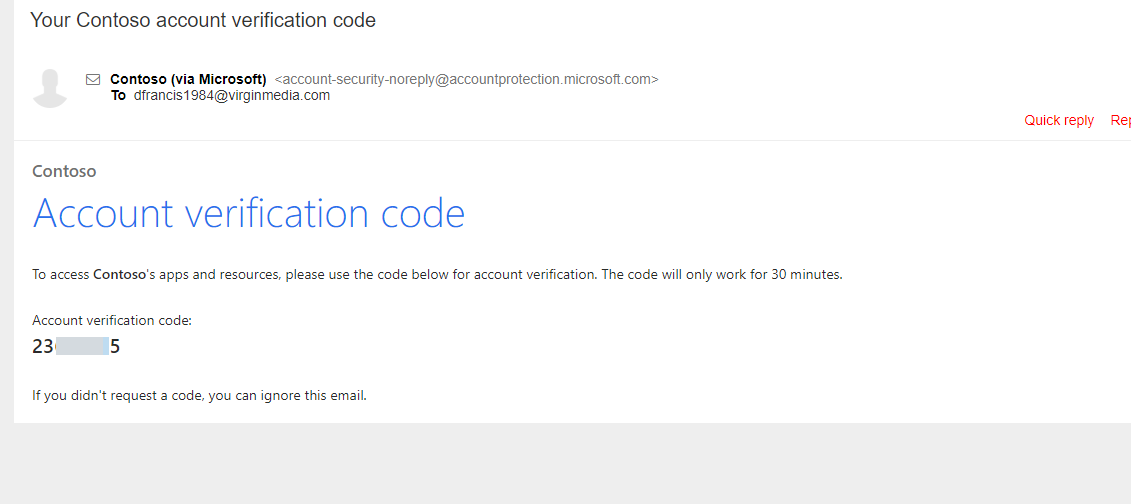The width and height of the screenshot is (1131, 504).
Task: Click the account-security-noreply sender email address
Action: click(x=467, y=79)
